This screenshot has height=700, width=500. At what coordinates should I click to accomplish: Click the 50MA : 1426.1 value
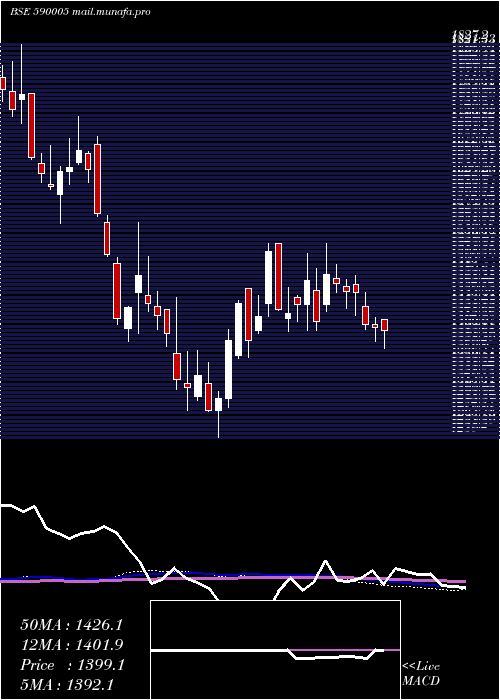71,625
